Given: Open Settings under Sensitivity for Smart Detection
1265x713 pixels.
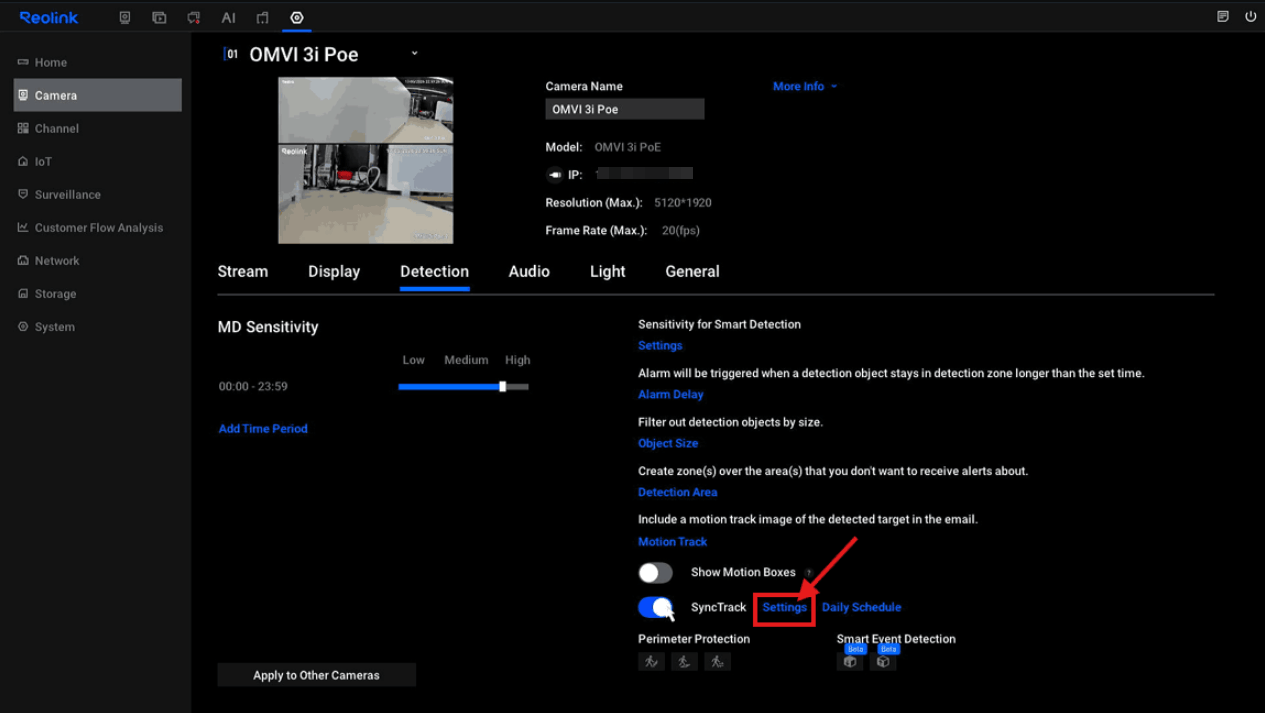Looking at the screenshot, I should [660, 345].
